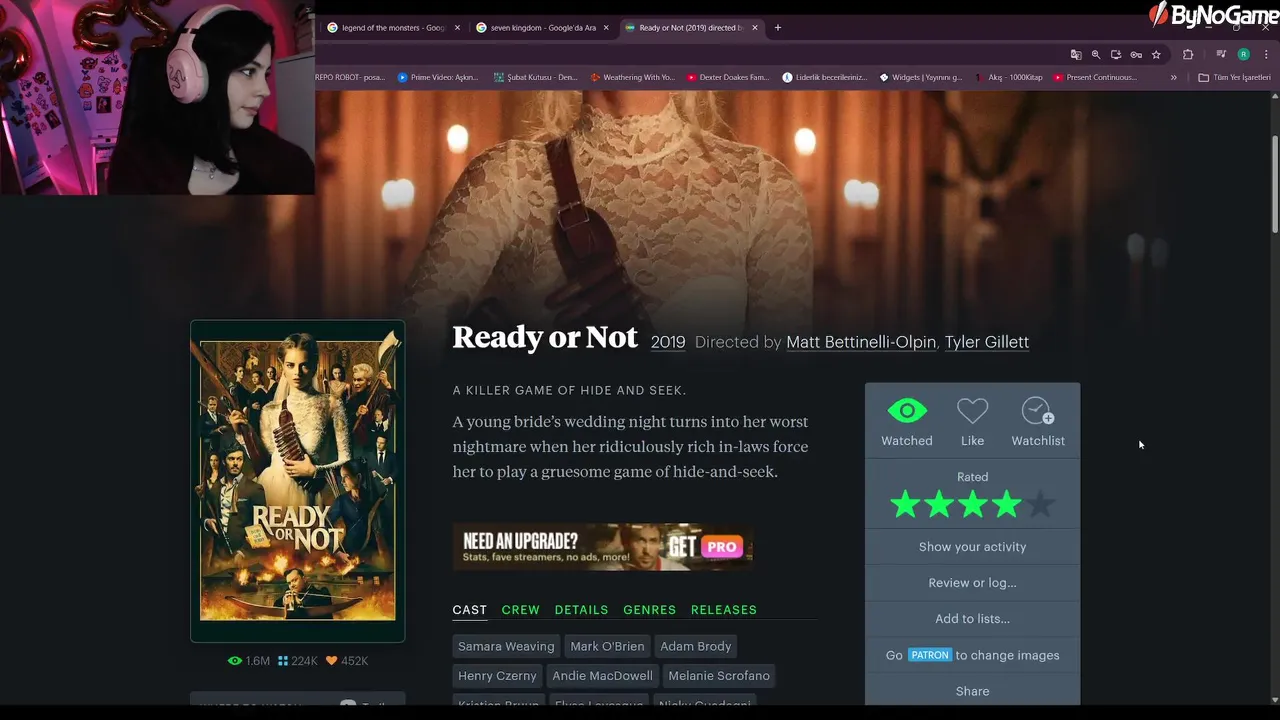Viewport: 1280px width, 720px height.
Task: Open Review or log option
Action: [972, 583]
